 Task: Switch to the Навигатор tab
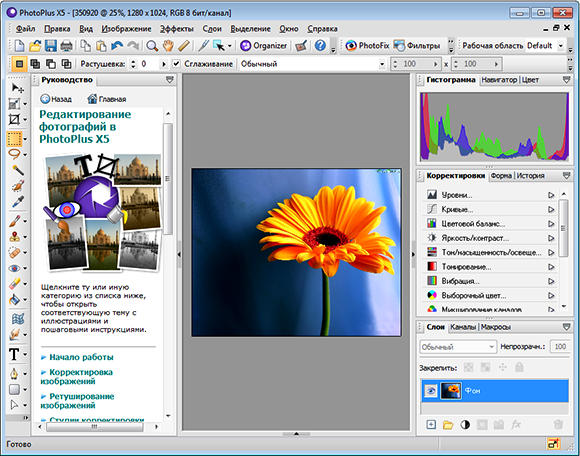coord(499,80)
